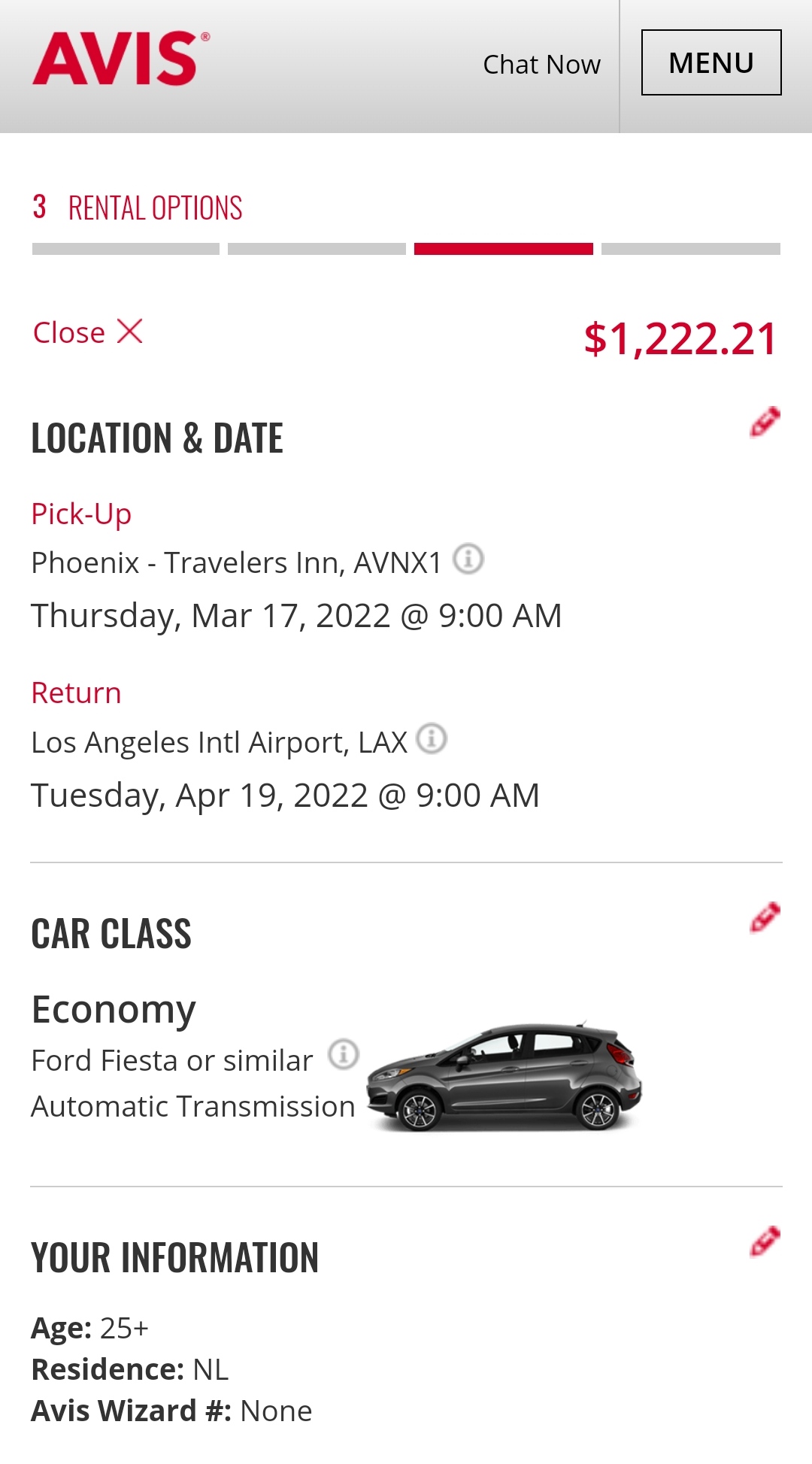Jump to second step progress bar

(317, 249)
